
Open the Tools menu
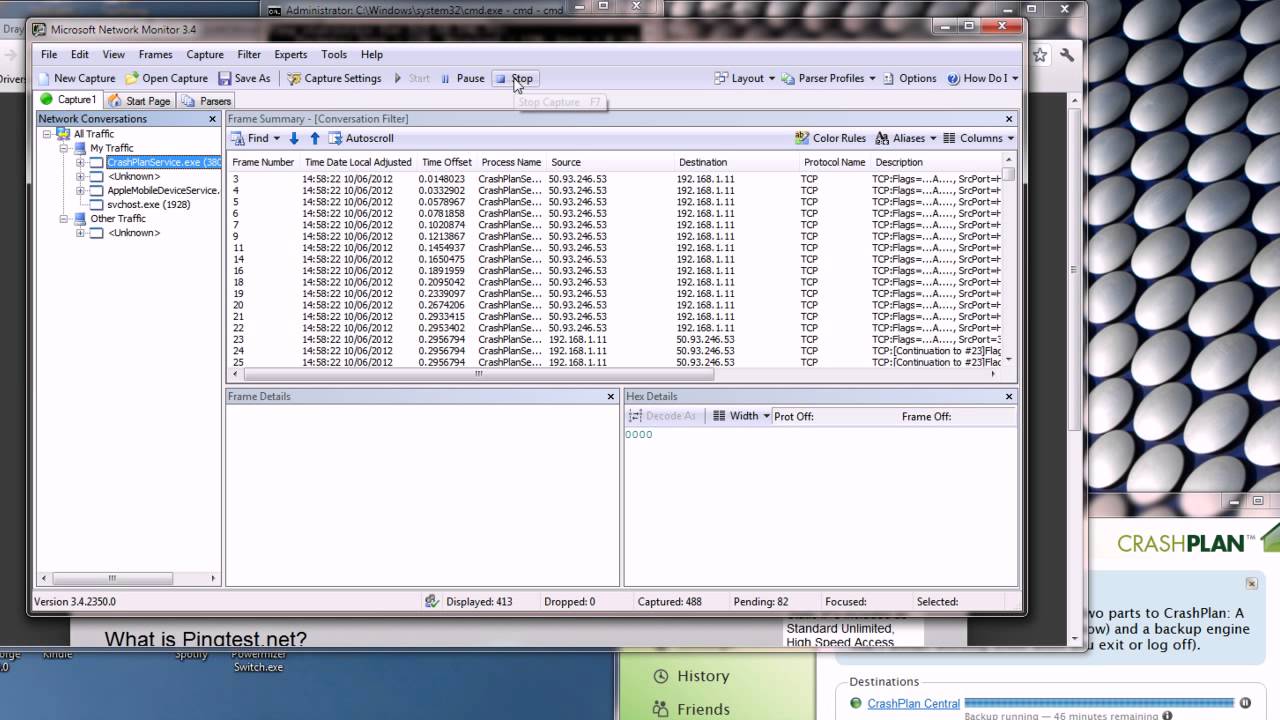tap(334, 55)
